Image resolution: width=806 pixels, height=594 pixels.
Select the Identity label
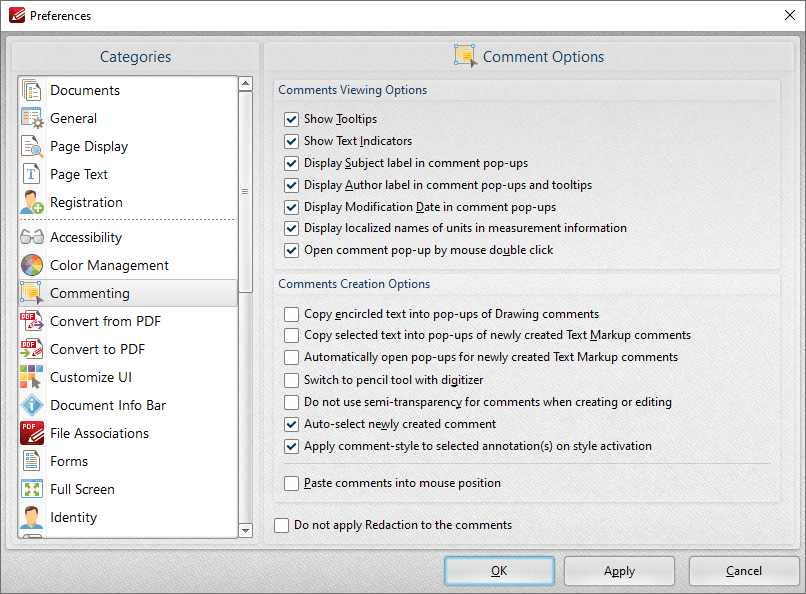click(74, 517)
